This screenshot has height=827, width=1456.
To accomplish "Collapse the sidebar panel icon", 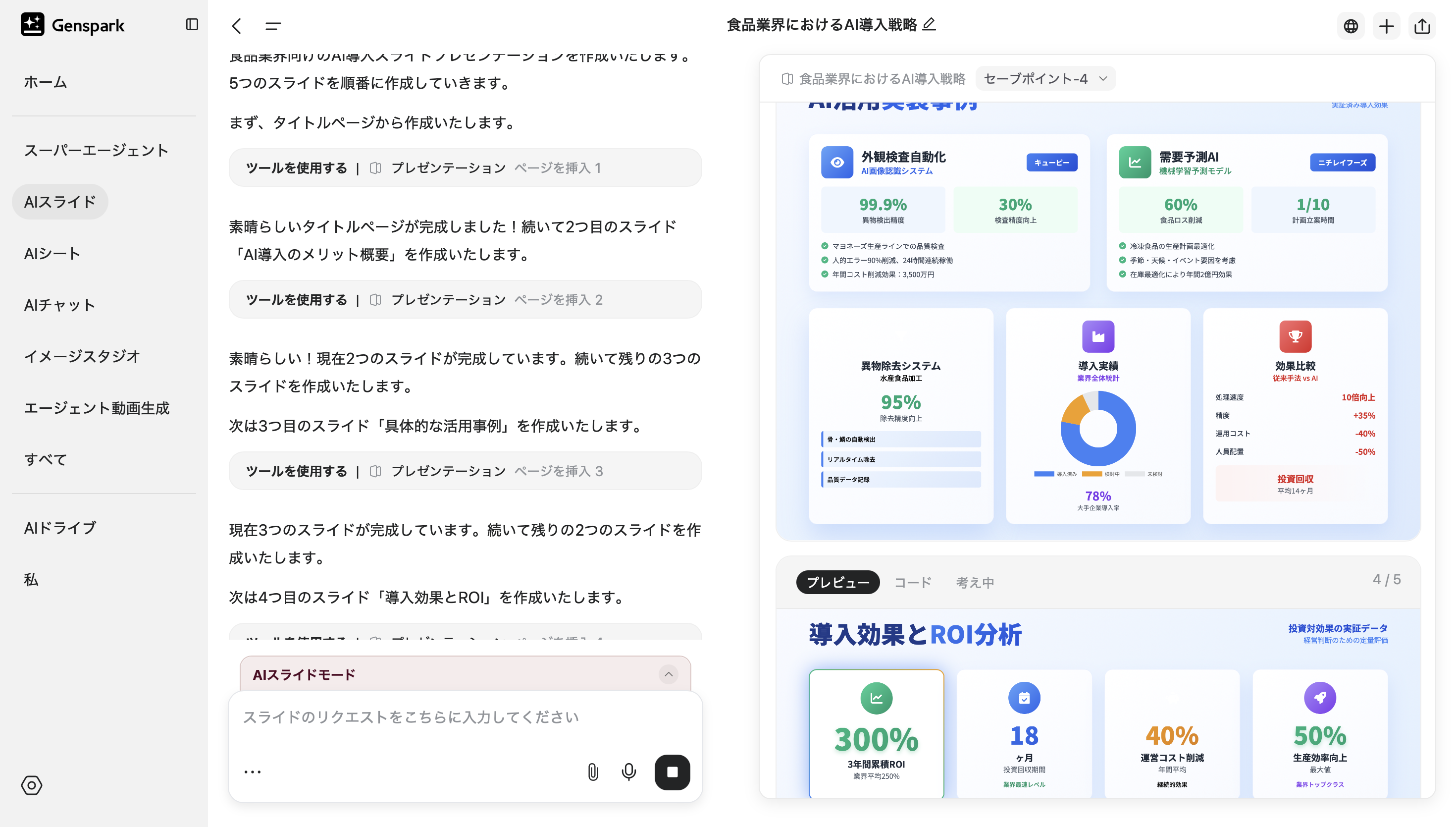I will 192,24.
